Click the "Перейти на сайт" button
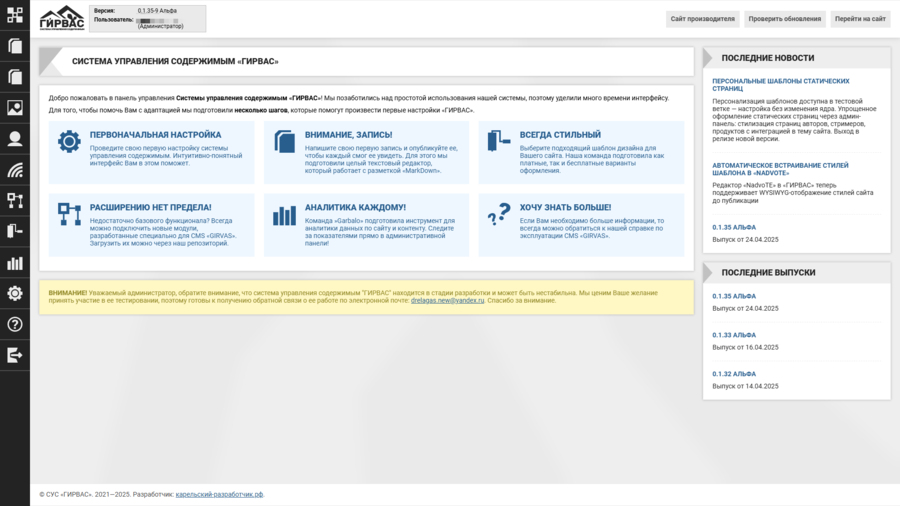Viewport: 900px width, 506px height. (859, 19)
